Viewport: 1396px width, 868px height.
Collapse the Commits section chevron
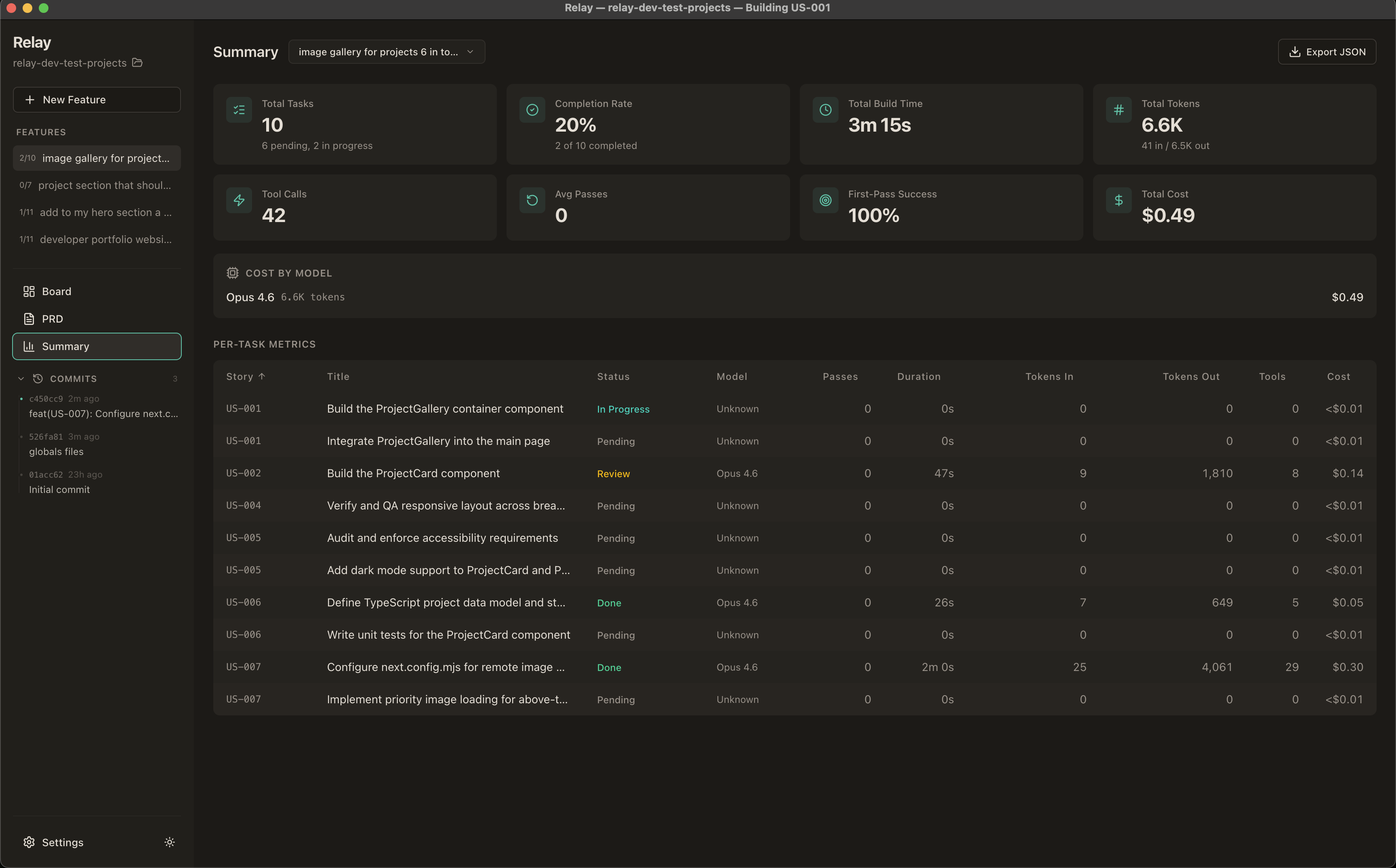click(21, 378)
